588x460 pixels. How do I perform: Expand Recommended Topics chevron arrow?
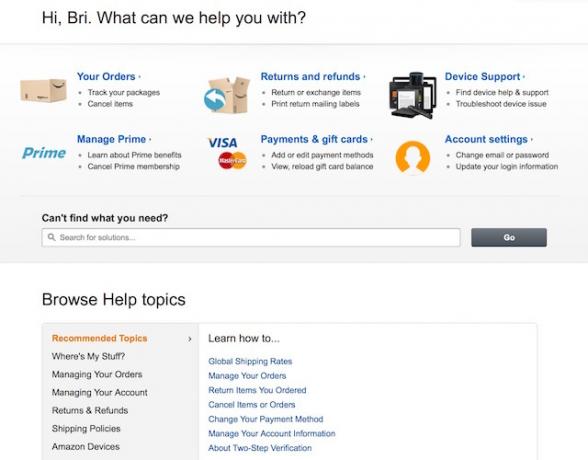[x=190, y=339]
